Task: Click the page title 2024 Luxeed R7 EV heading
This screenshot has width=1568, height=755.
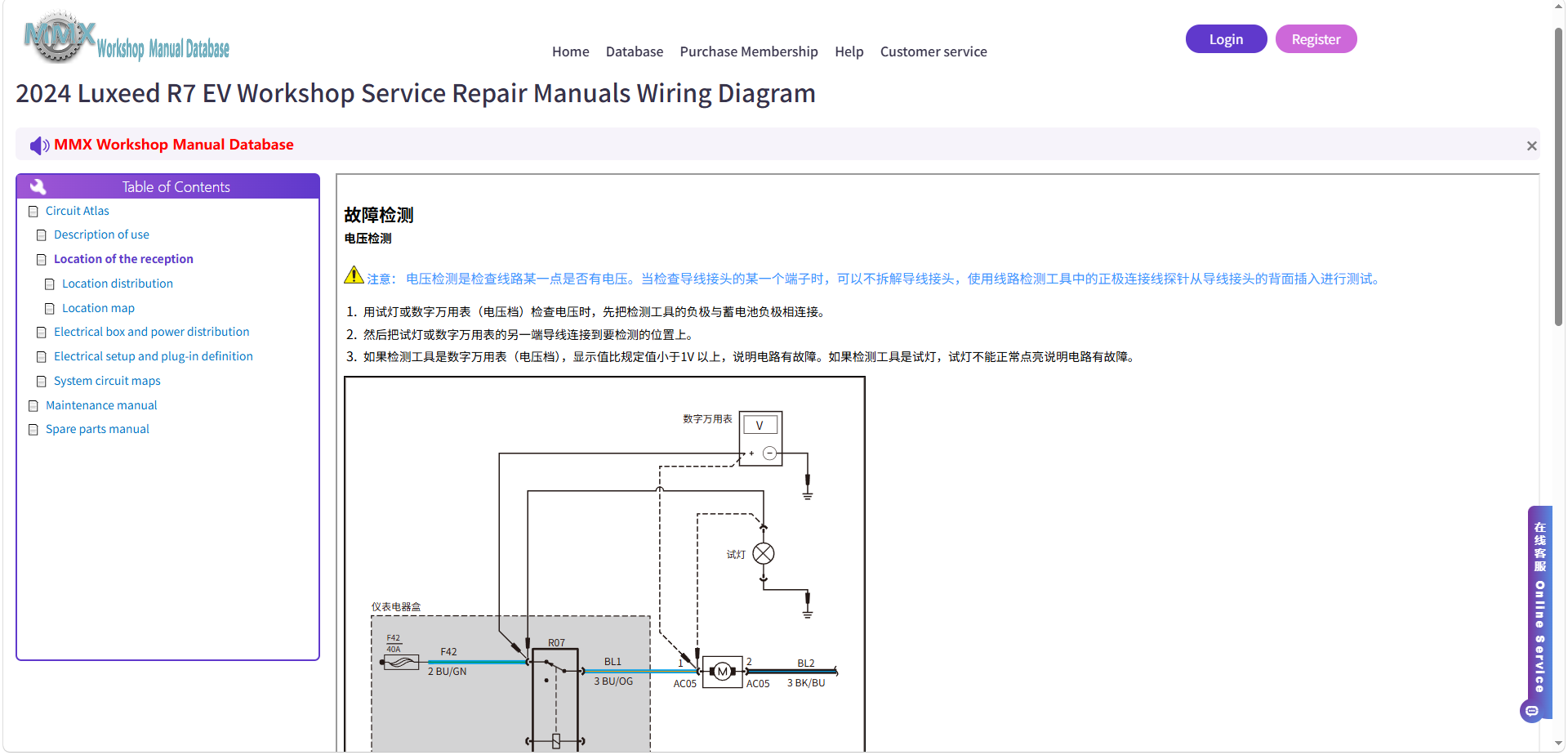Action: (x=416, y=93)
